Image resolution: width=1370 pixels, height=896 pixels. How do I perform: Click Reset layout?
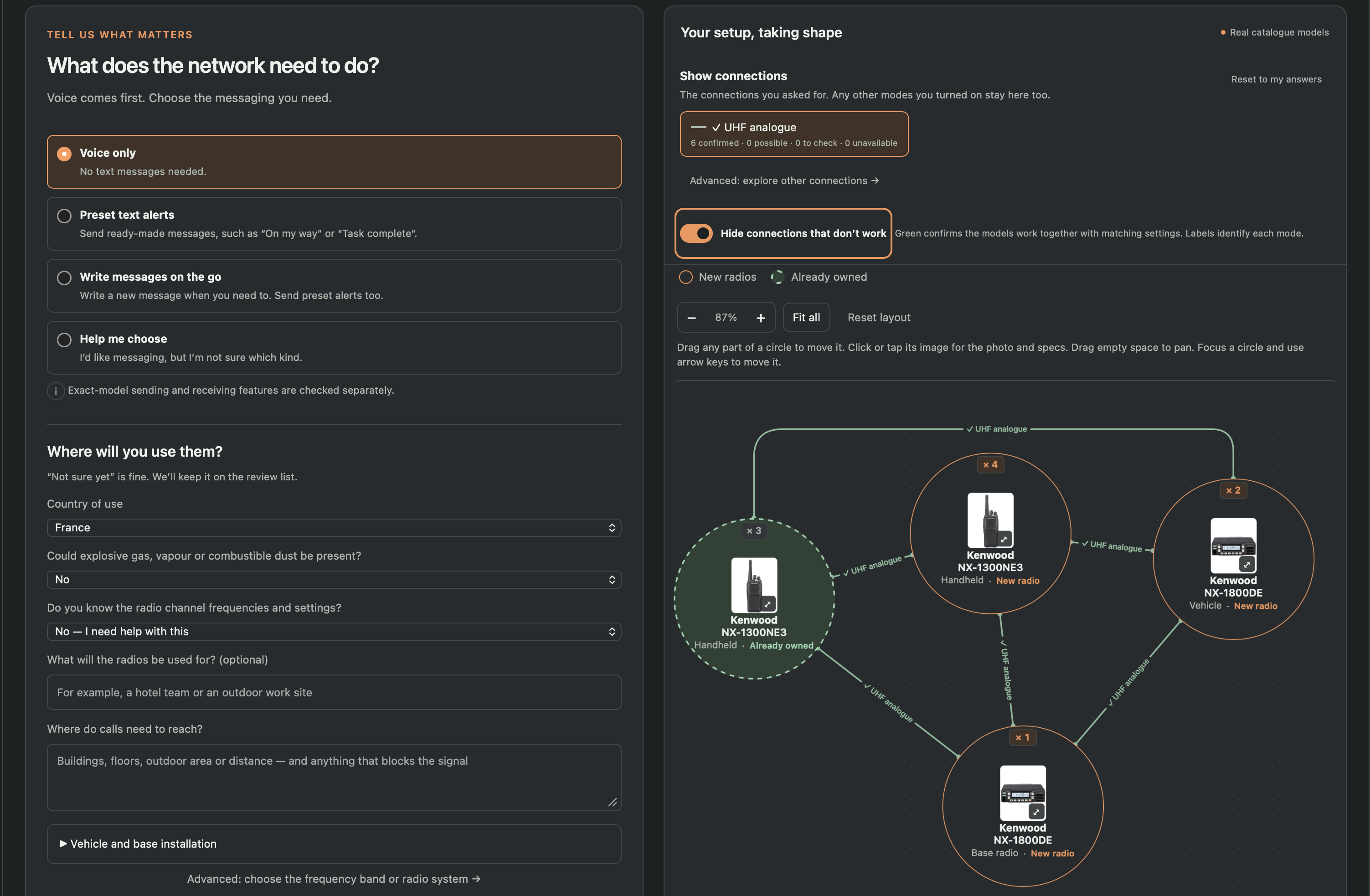tap(879, 318)
